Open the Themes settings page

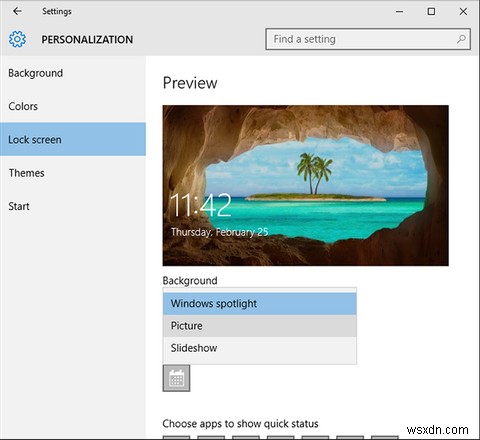pyautogui.click(x=73, y=173)
